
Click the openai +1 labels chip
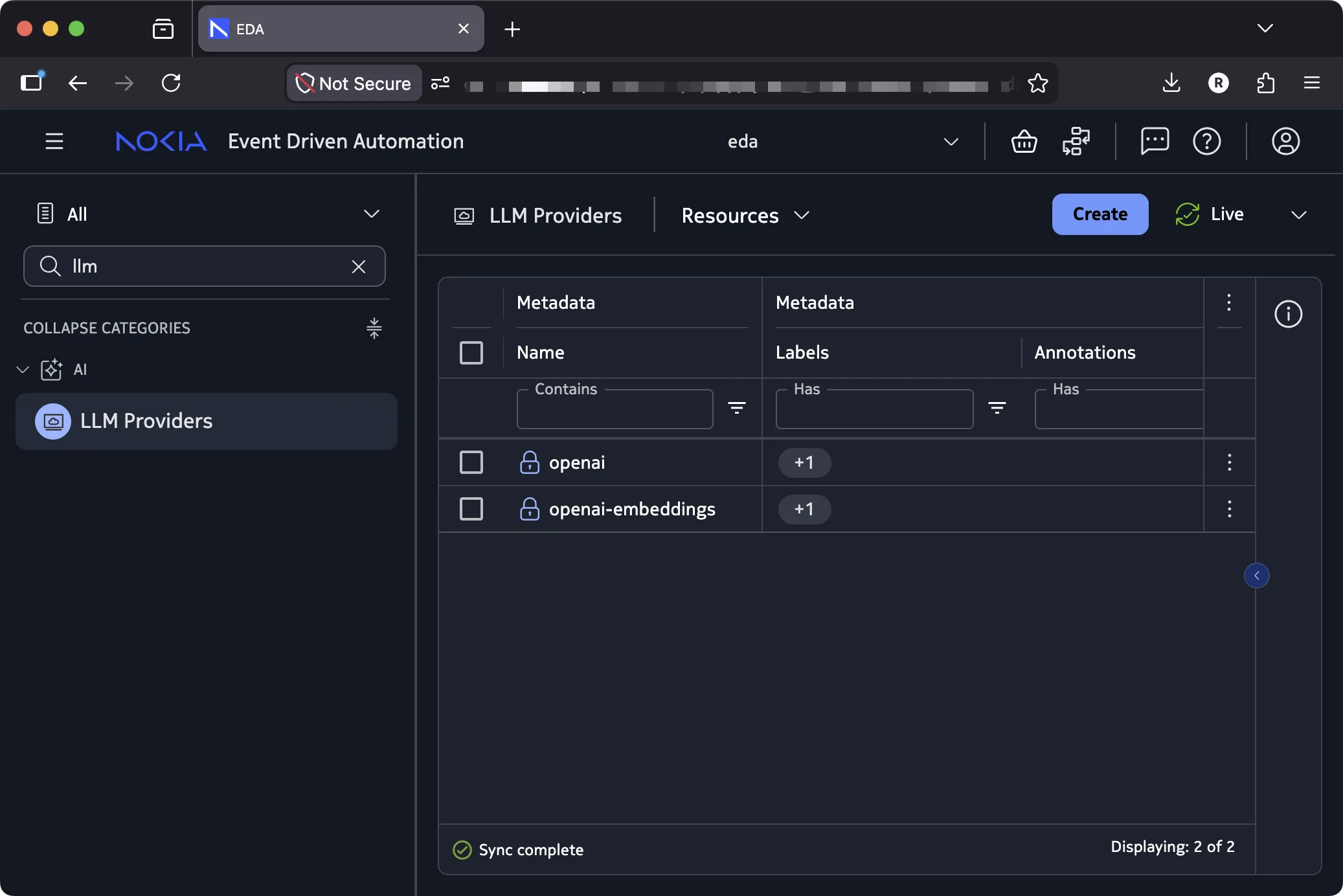pos(804,462)
